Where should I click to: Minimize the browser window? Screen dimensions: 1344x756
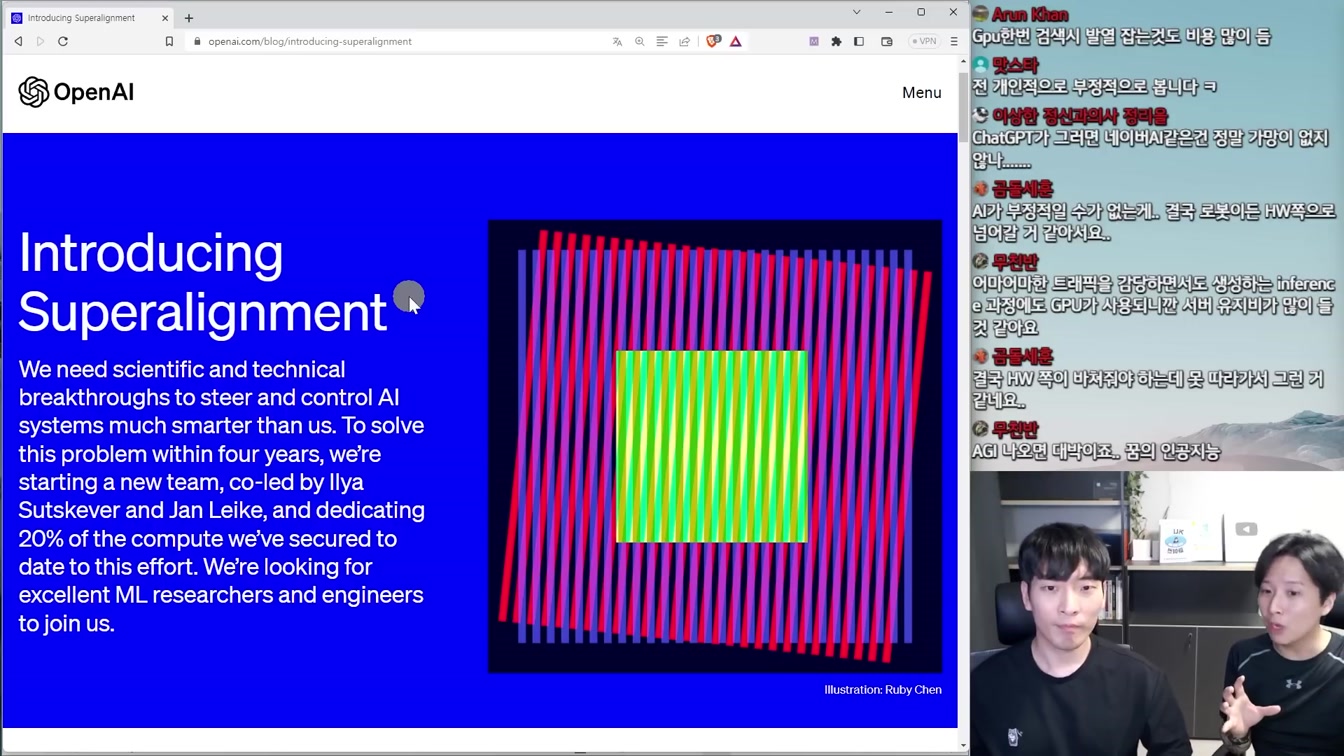(889, 12)
